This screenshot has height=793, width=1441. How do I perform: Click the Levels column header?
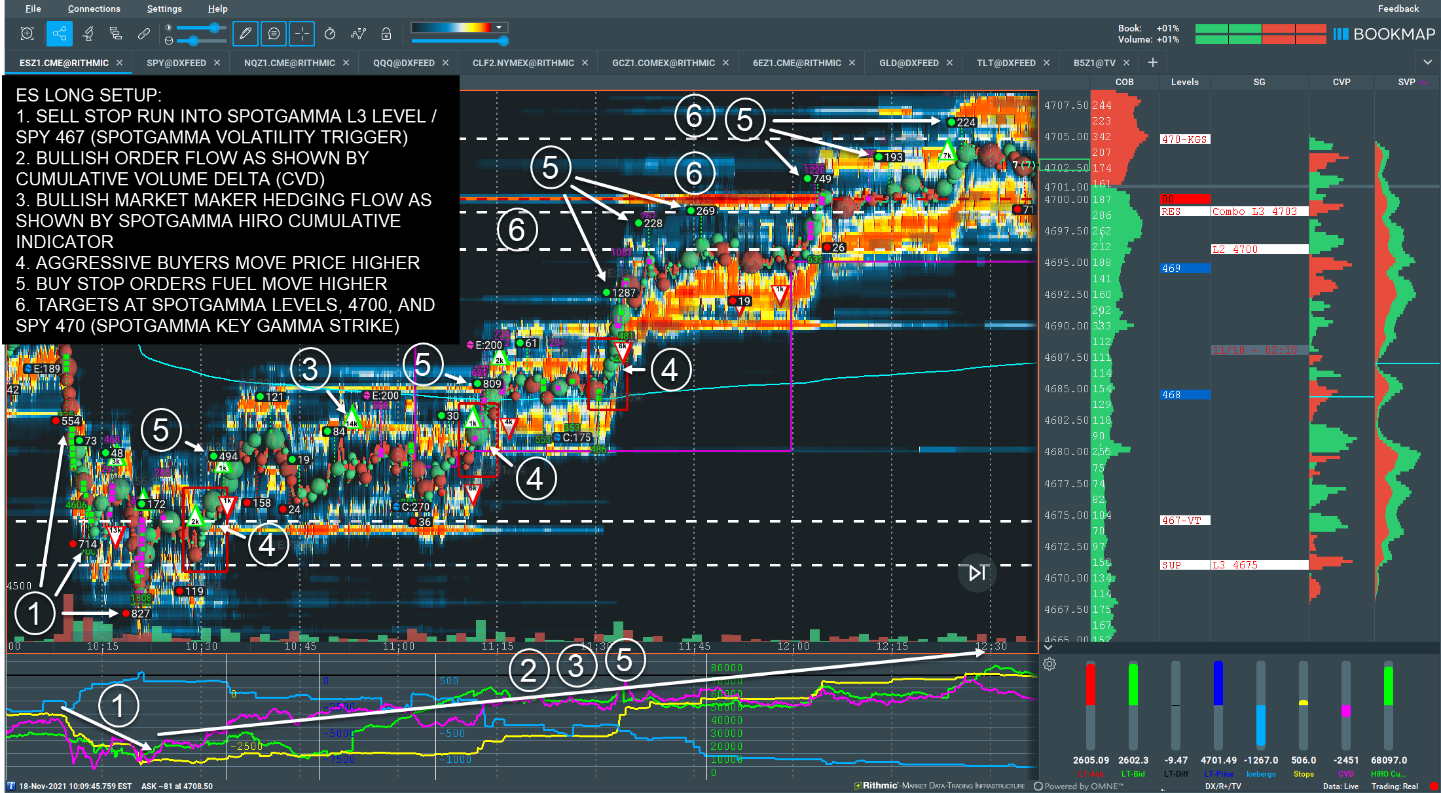(x=1184, y=82)
